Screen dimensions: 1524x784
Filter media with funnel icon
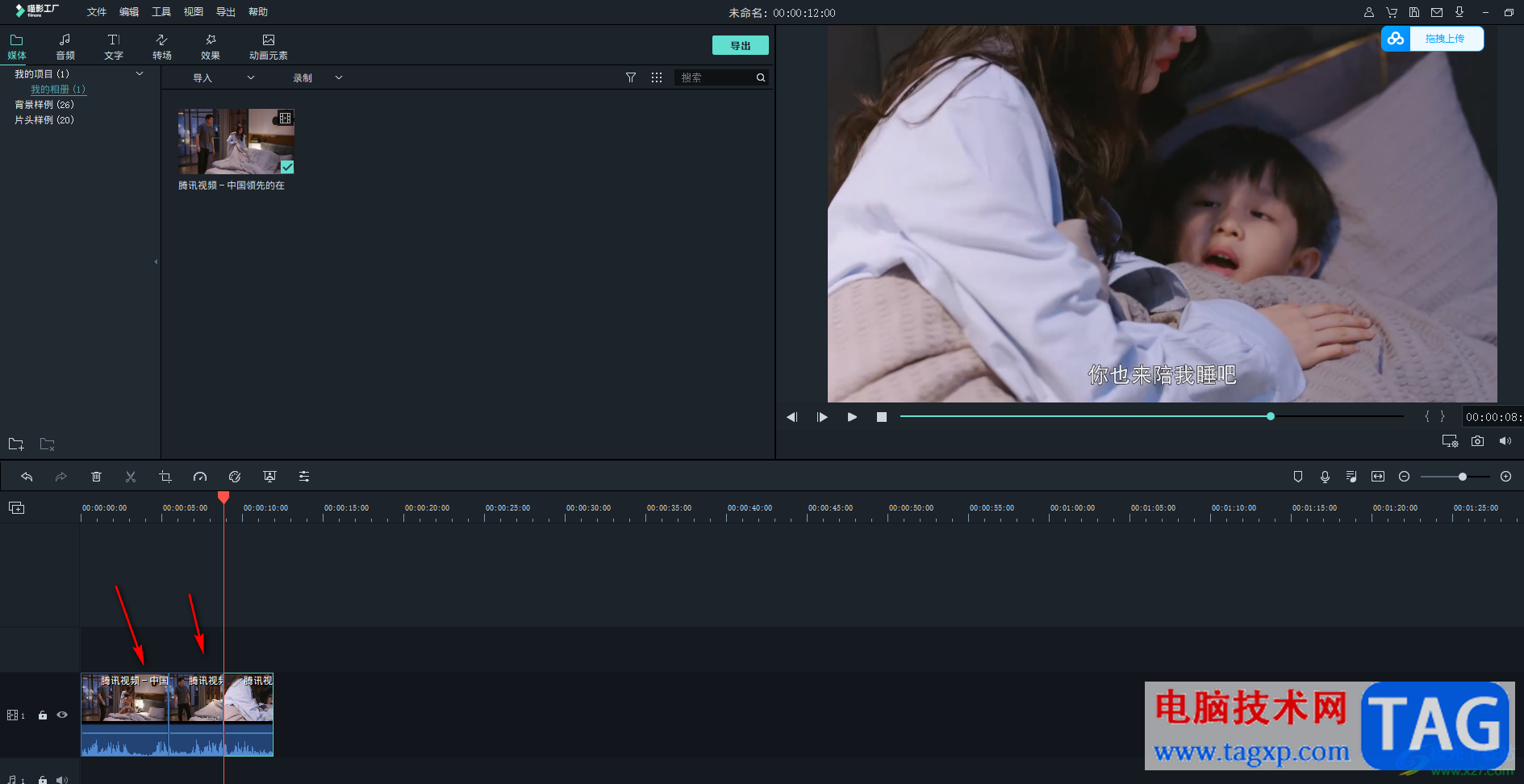(x=631, y=77)
